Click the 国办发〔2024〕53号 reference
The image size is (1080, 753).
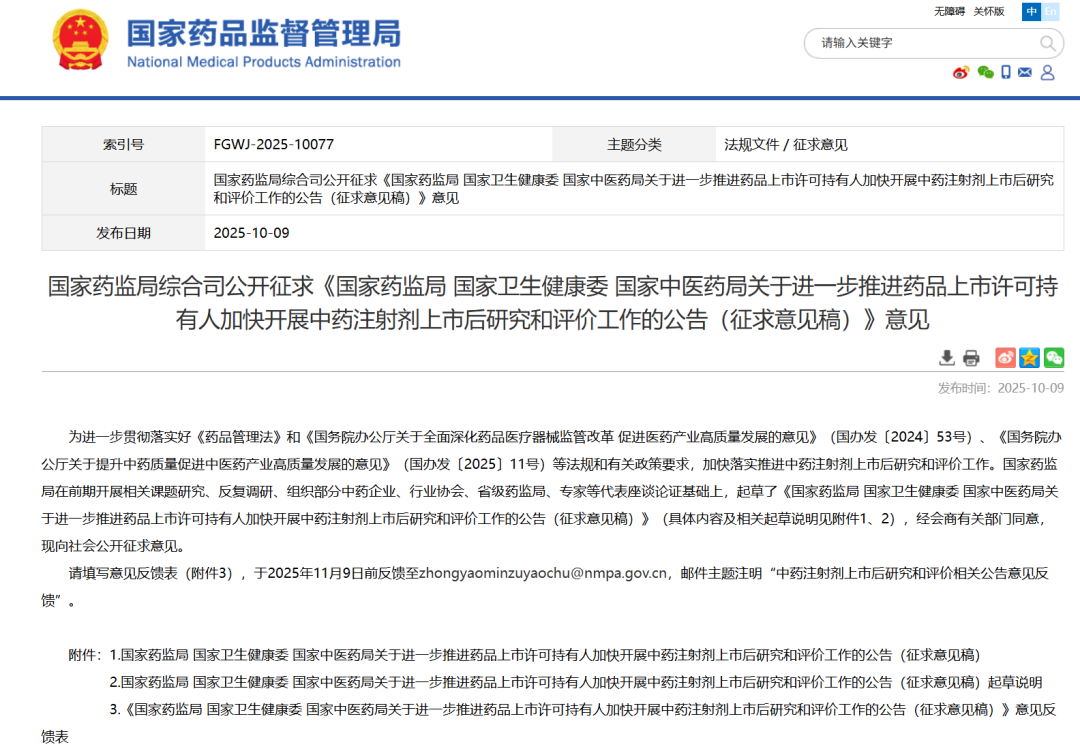[900, 437]
